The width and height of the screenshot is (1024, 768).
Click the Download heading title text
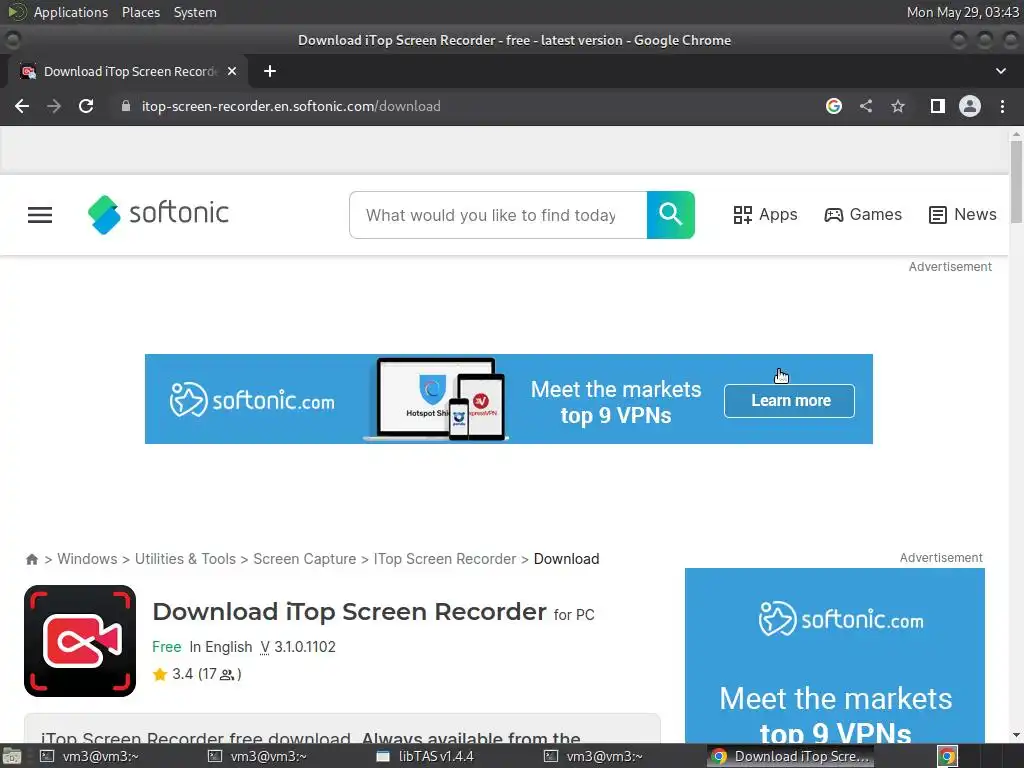[x=349, y=612]
